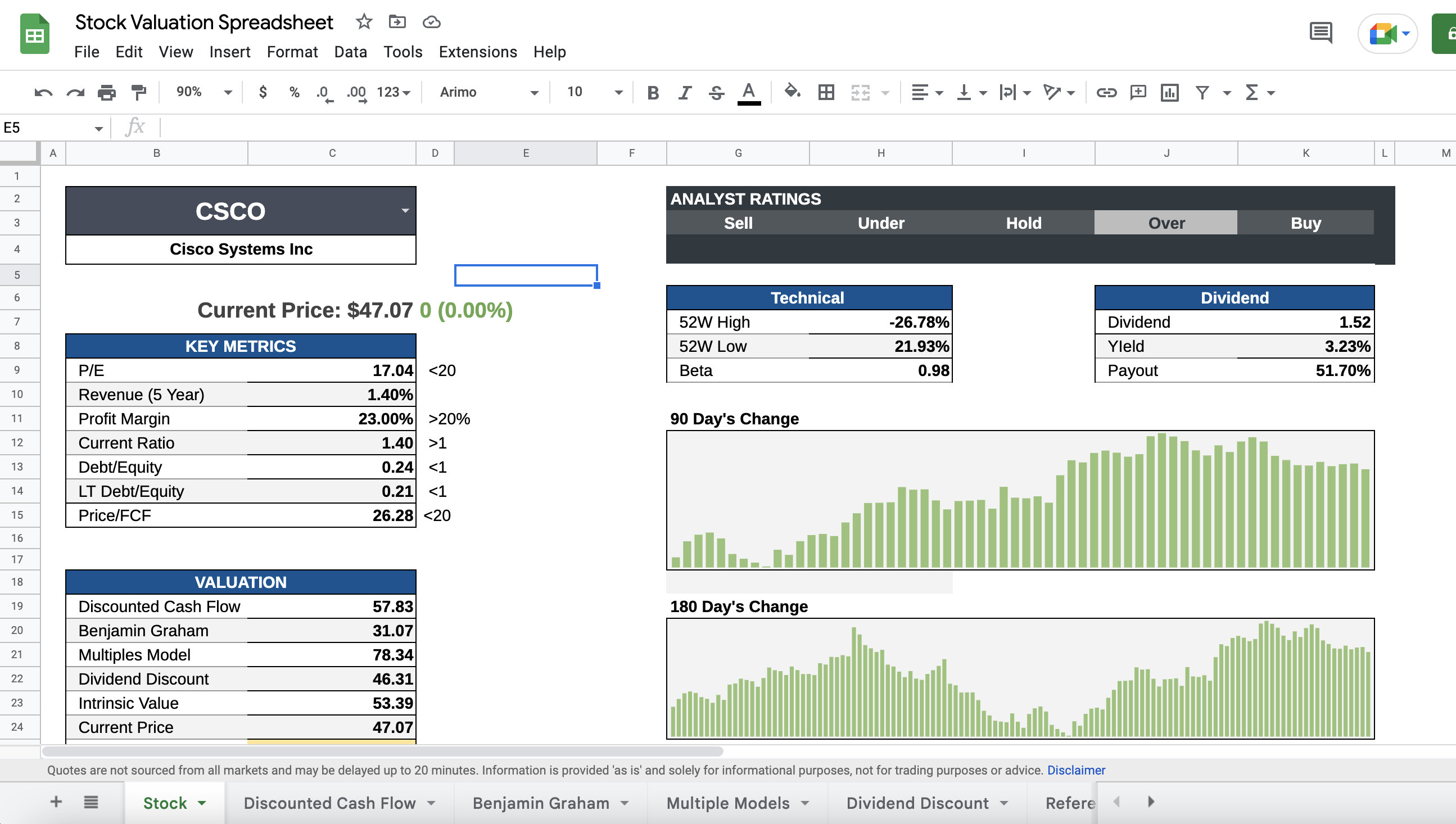Open the text color picker

[x=748, y=92]
